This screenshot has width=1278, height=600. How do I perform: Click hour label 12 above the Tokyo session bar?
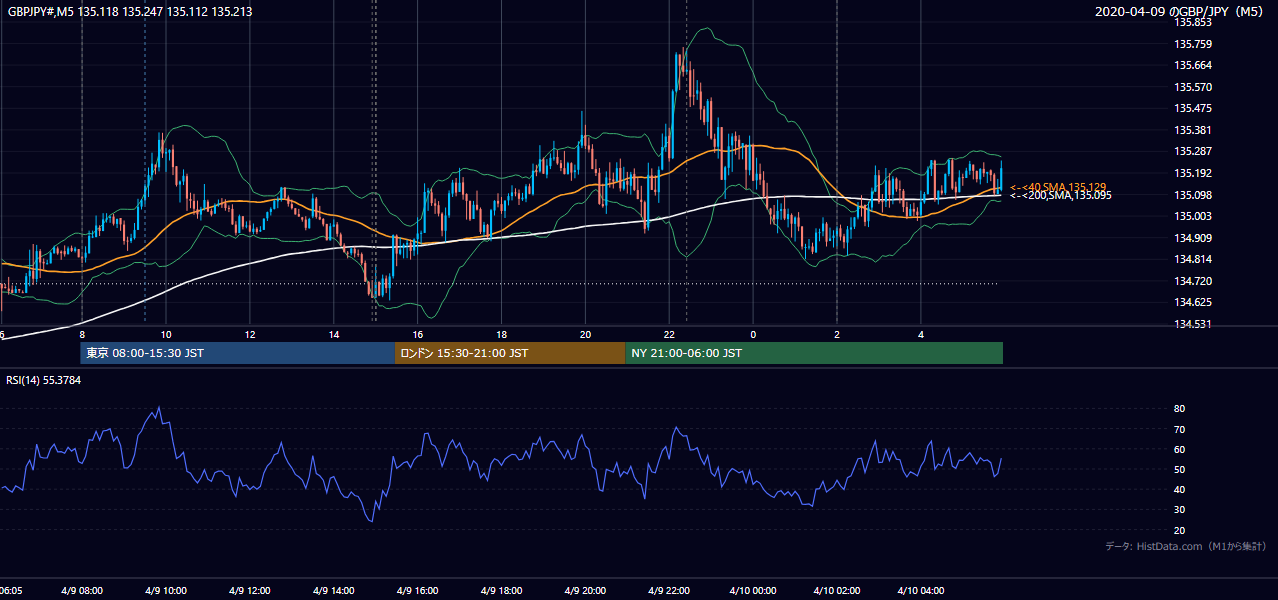click(250, 335)
